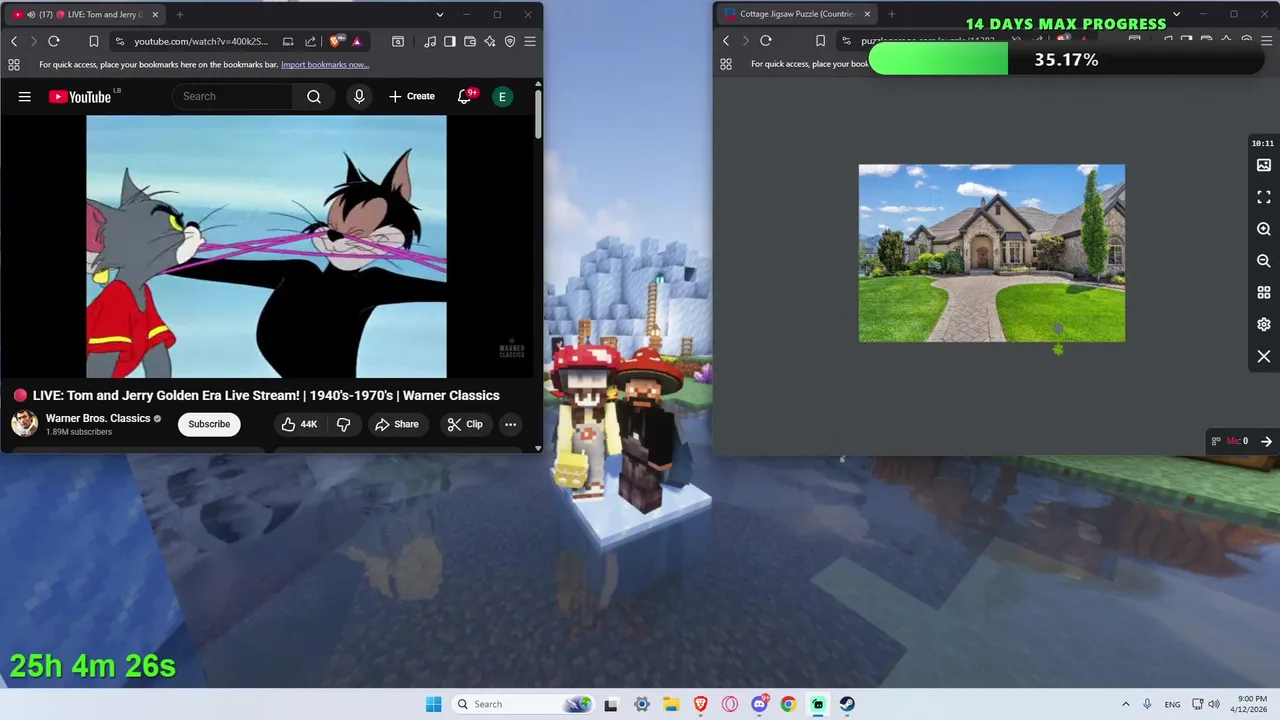Click the YouTube search magnifier button
The image size is (1280, 720).
point(314,96)
